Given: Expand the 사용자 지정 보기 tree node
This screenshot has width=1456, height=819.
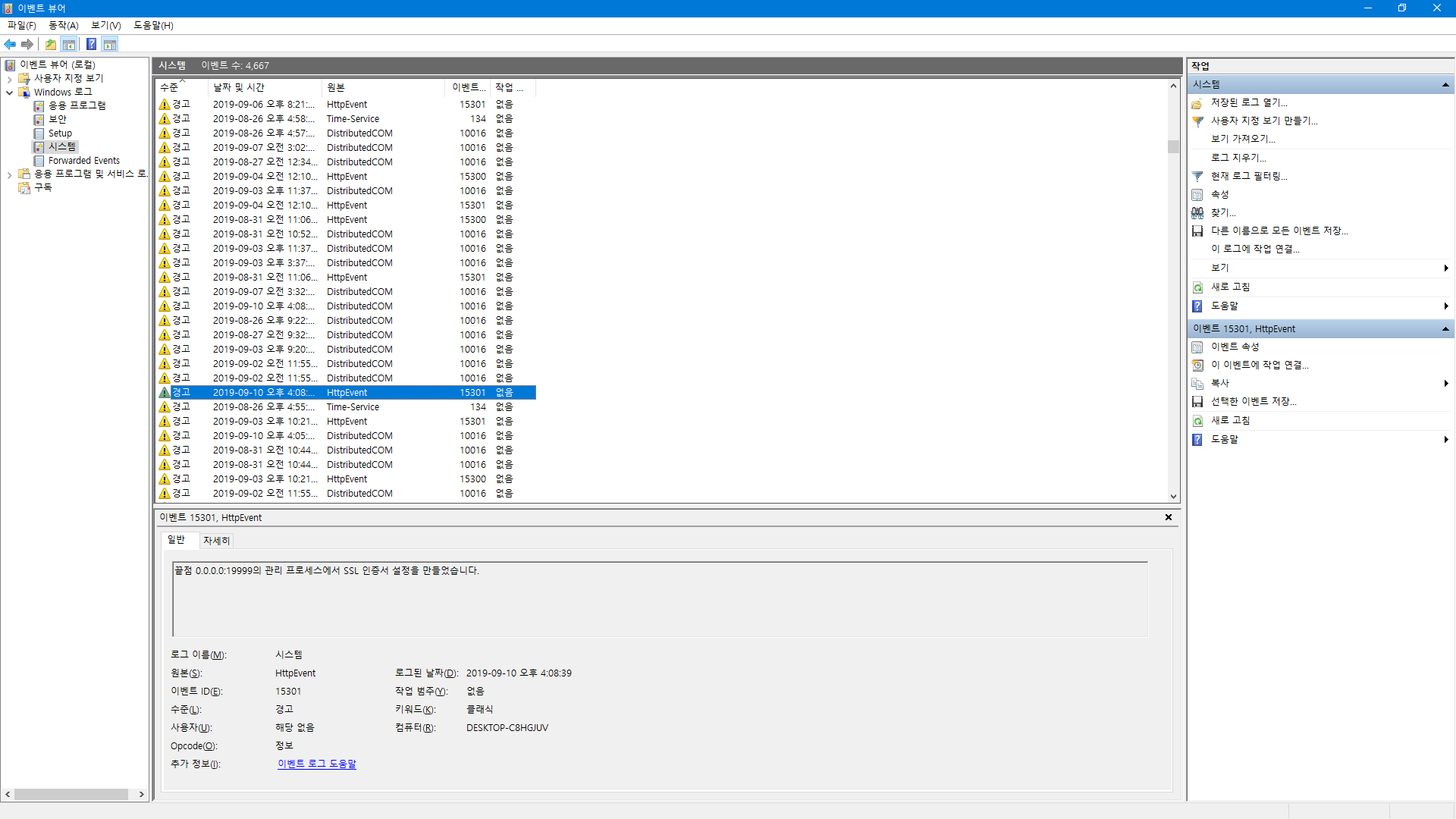Looking at the screenshot, I should tap(10, 79).
